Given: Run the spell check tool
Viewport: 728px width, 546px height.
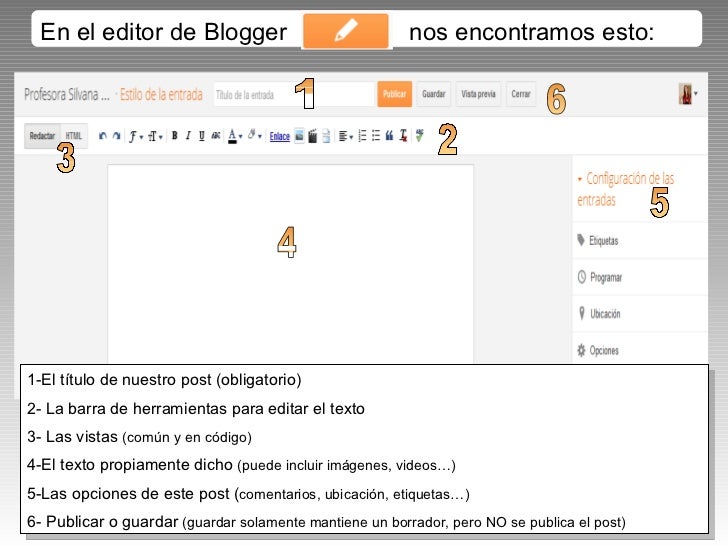Looking at the screenshot, I should coord(419,135).
